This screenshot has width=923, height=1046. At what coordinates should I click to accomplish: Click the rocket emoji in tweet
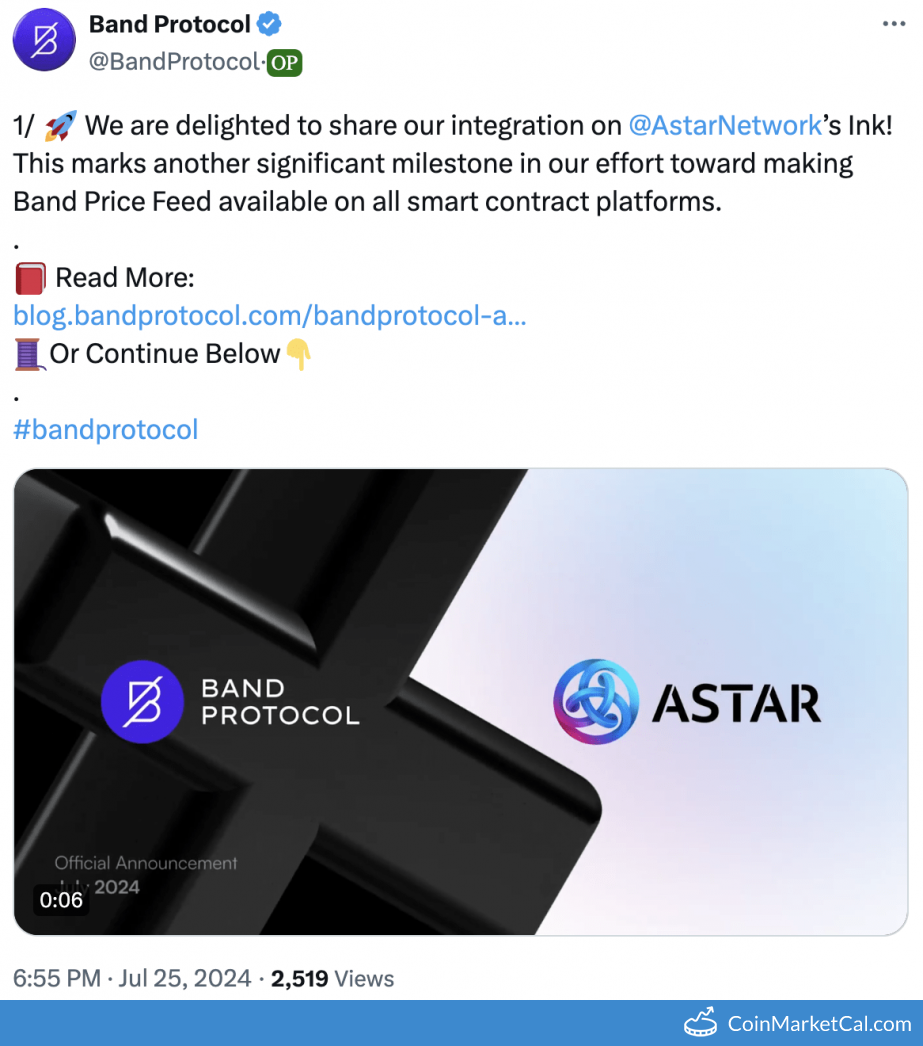coord(61,126)
